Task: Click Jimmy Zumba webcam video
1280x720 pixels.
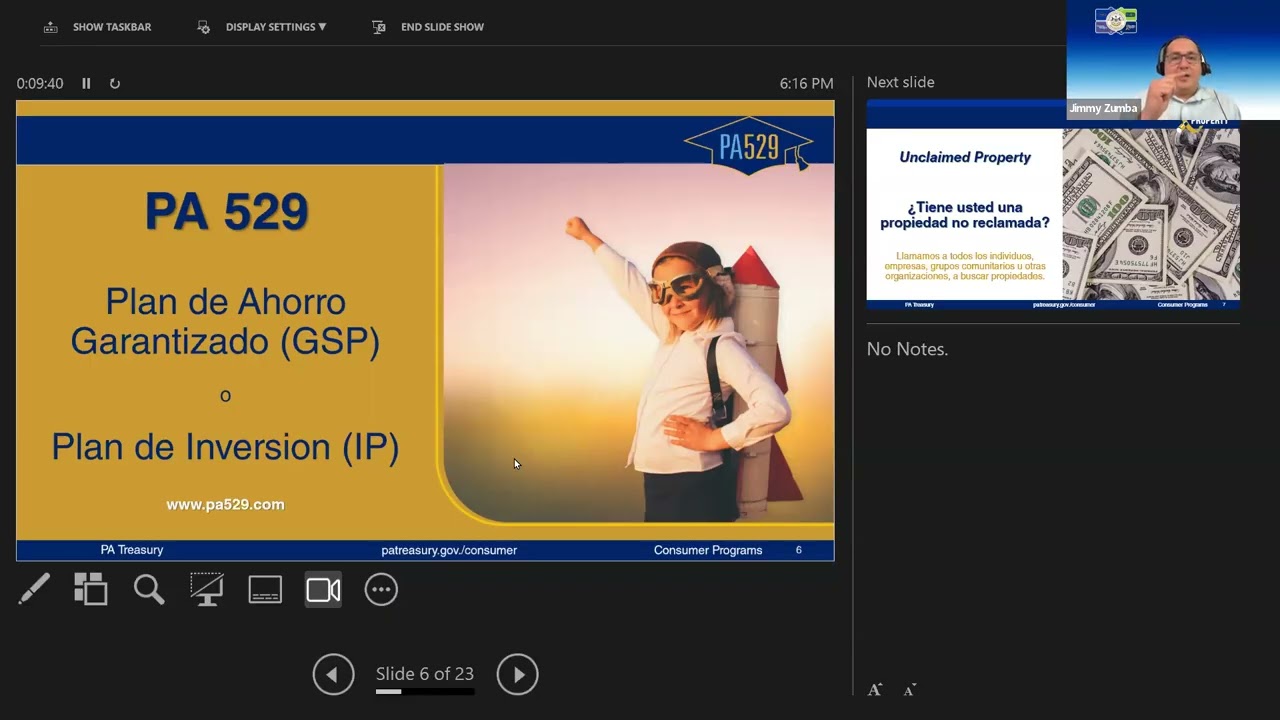Action: [1173, 60]
